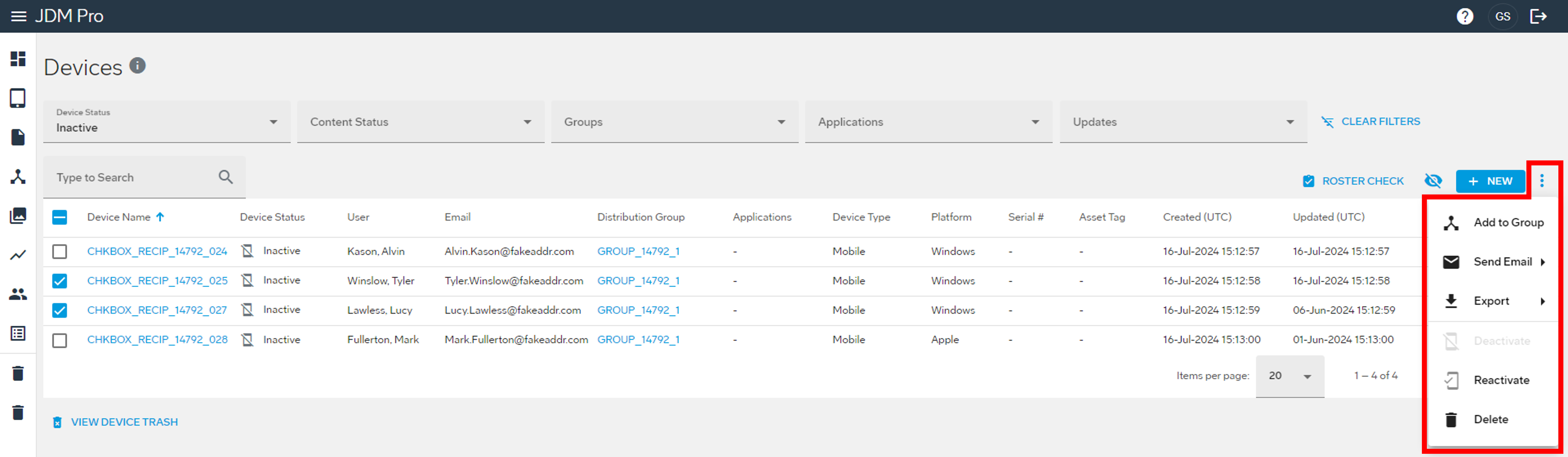Open device CHKBOX_RECIP_14792_027 link
Image resolution: width=1568 pixels, height=457 pixels.
[157, 310]
